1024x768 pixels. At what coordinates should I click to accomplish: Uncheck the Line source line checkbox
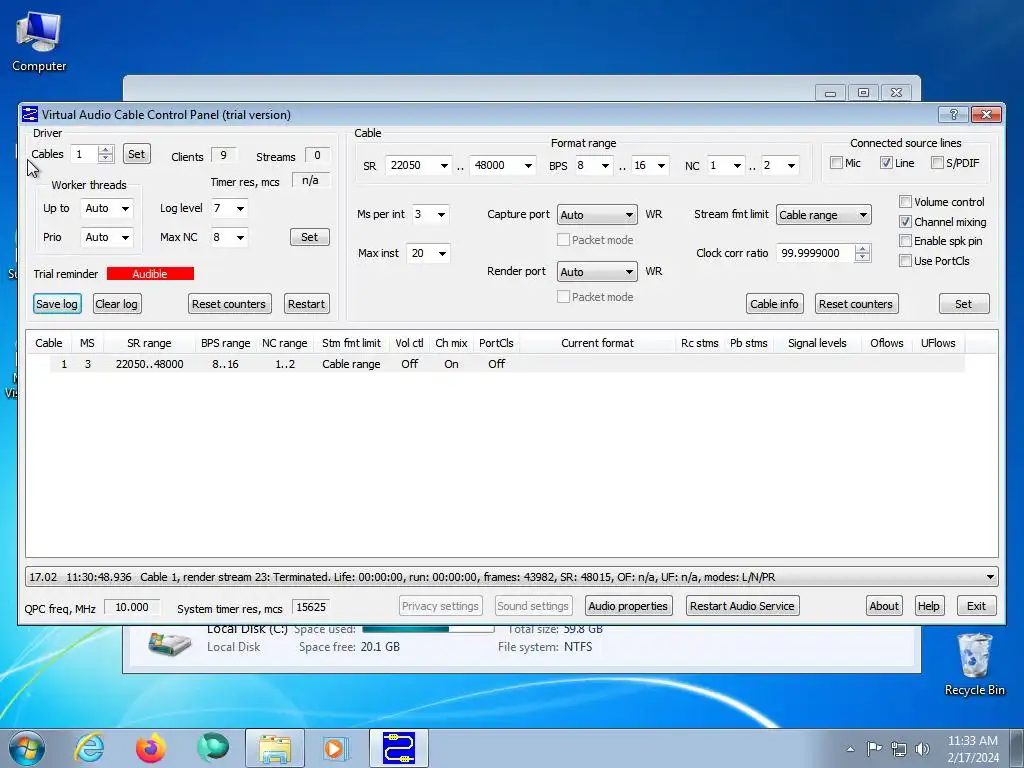point(886,163)
